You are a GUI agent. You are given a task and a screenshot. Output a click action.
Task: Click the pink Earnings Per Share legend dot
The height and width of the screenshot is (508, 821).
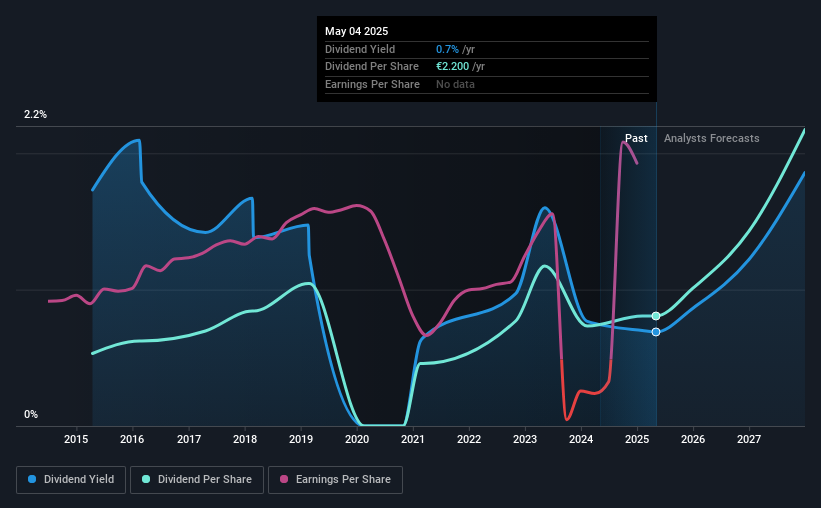coord(284,479)
